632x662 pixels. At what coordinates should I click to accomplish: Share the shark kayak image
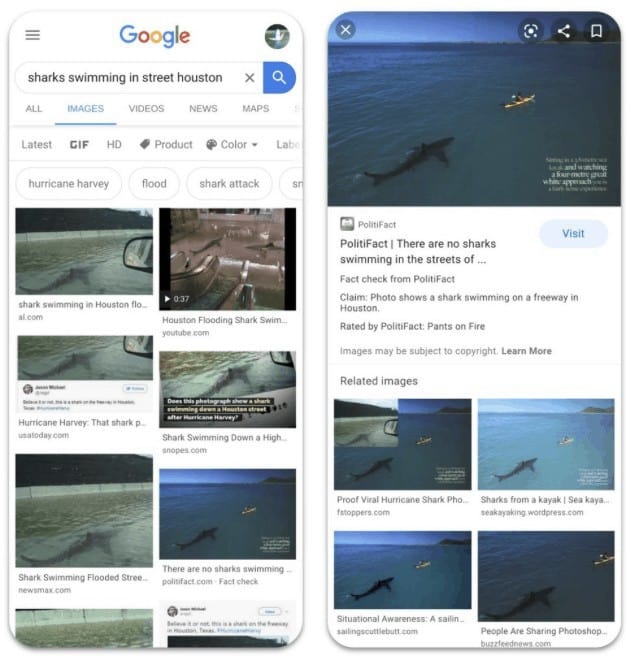(x=564, y=31)
